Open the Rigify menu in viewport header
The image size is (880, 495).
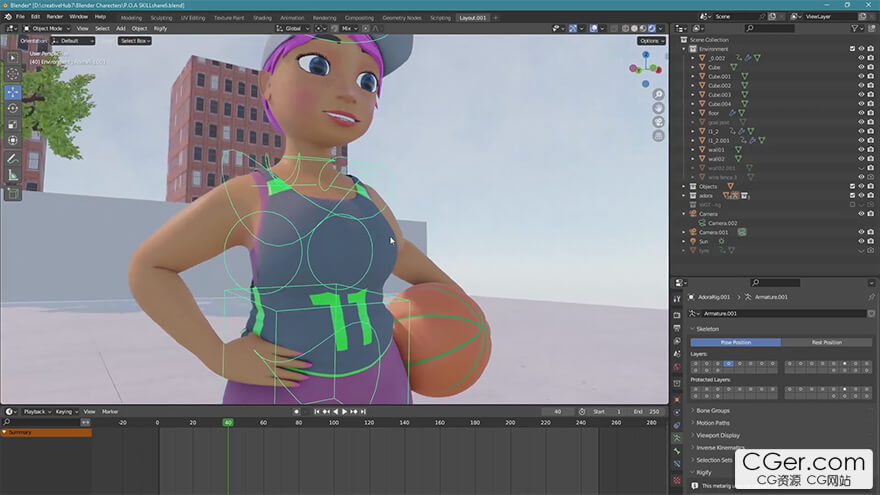click(161, 28)
